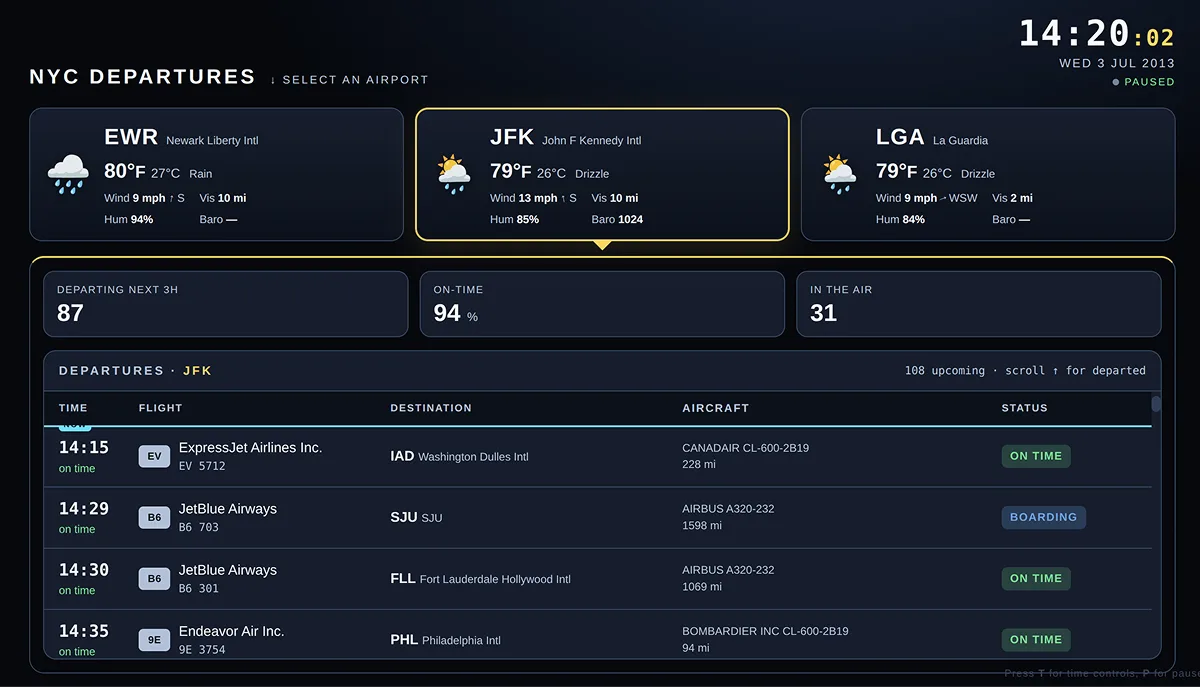Click the DESTINATION column header
The width and height of the screenshot is (1200, 687).
pos(431,408)
